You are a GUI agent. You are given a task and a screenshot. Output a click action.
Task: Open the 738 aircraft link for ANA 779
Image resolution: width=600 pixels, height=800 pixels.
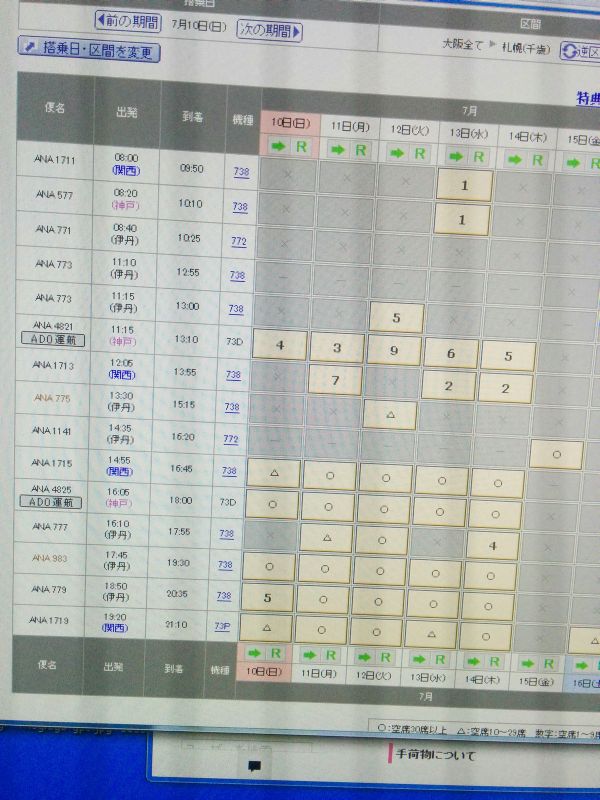223,595
